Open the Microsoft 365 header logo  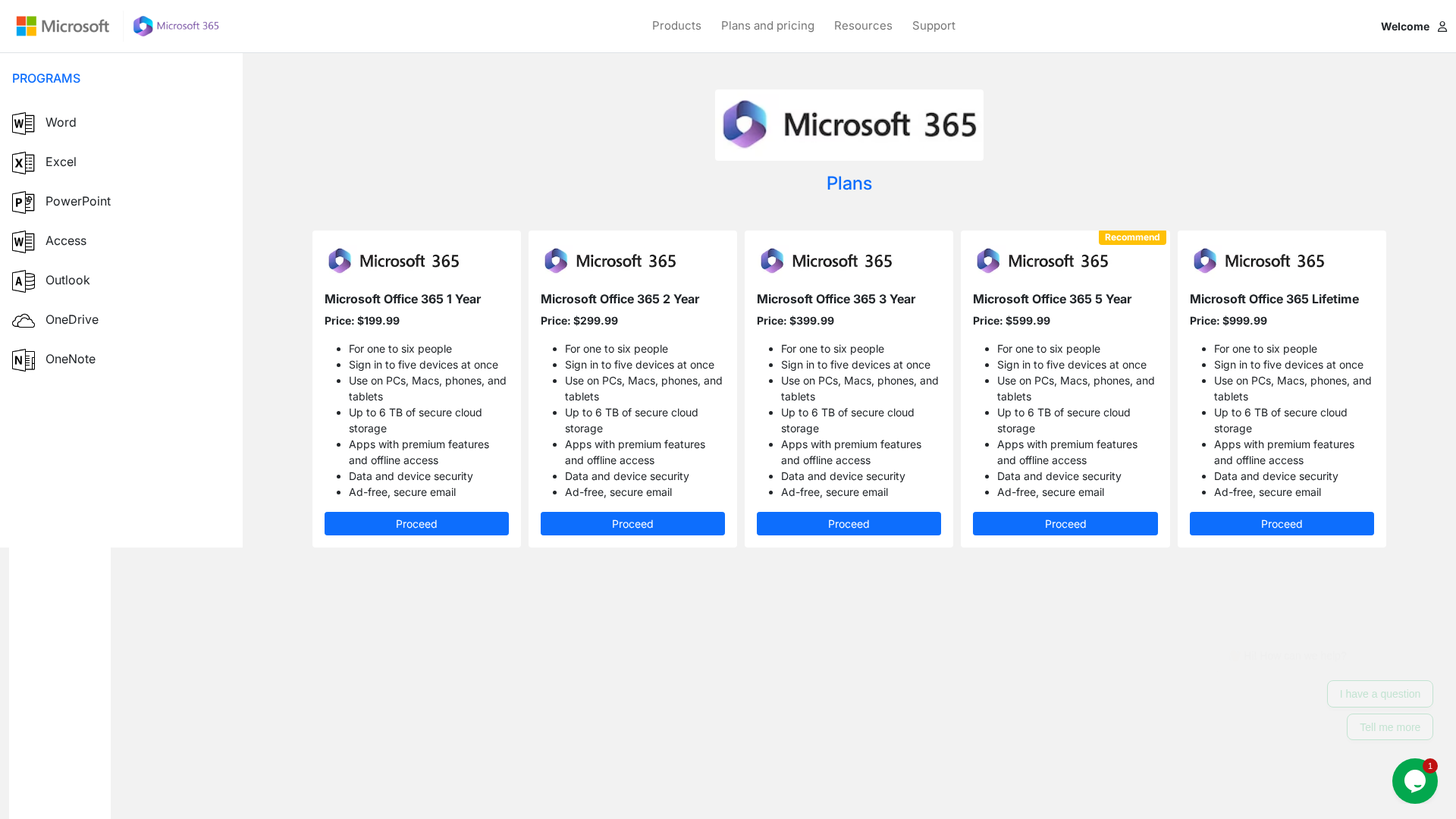pos(176,26)
